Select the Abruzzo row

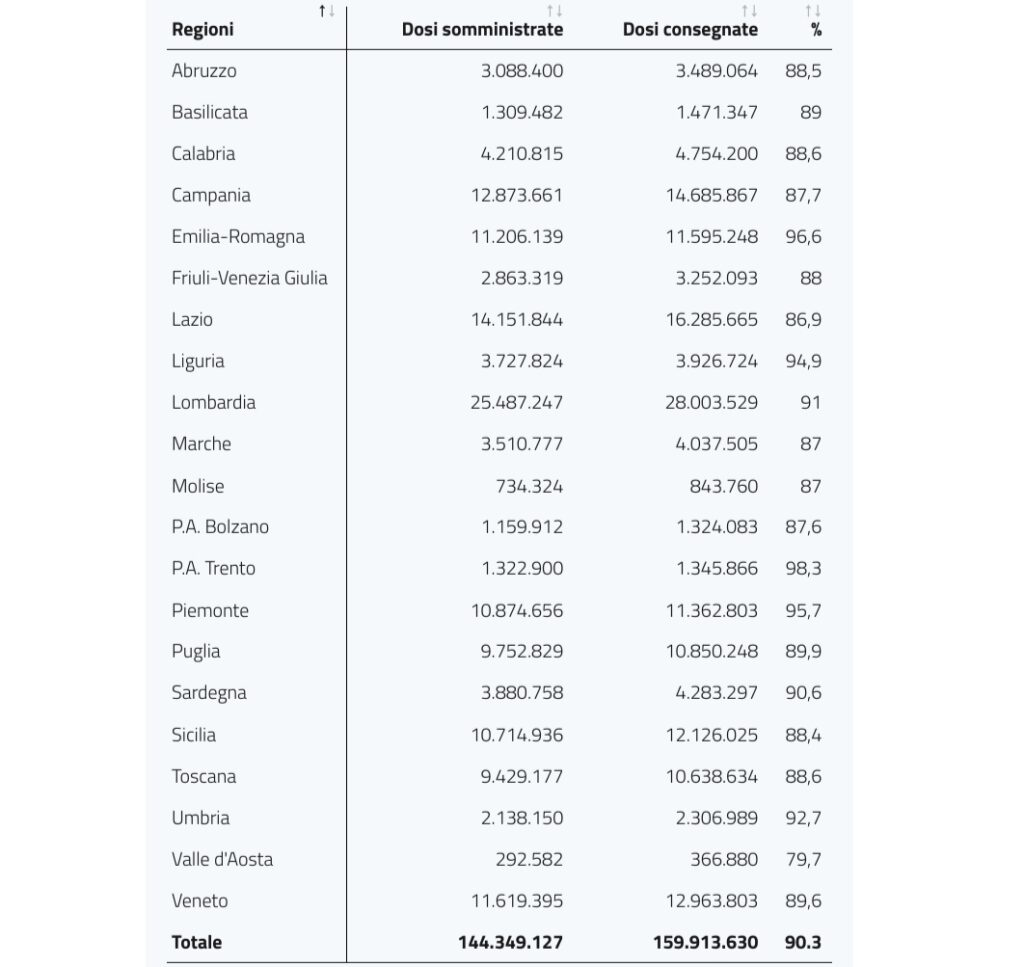[500, 71]
